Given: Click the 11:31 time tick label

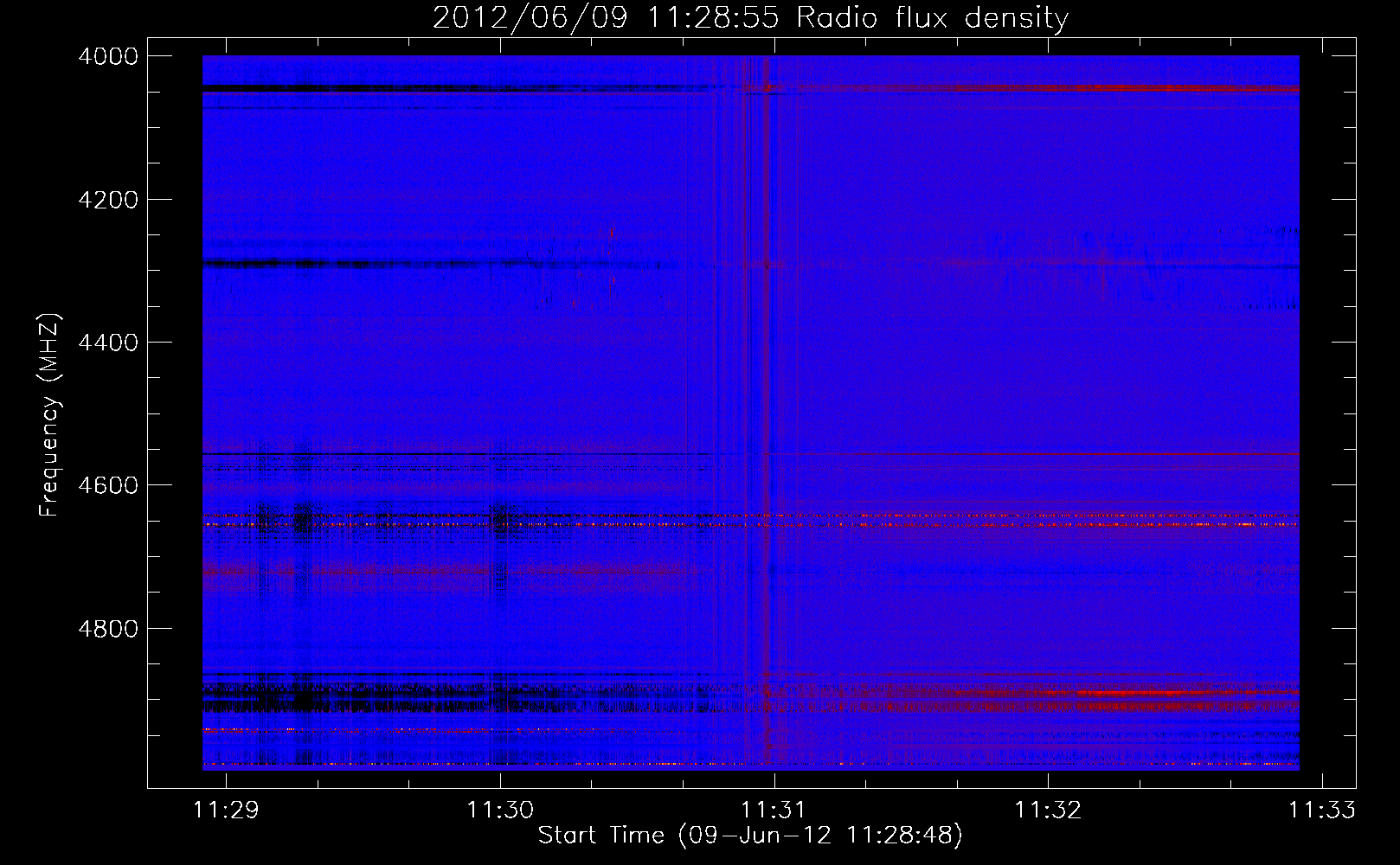Looking at the screenshot, I should (774, 810).
